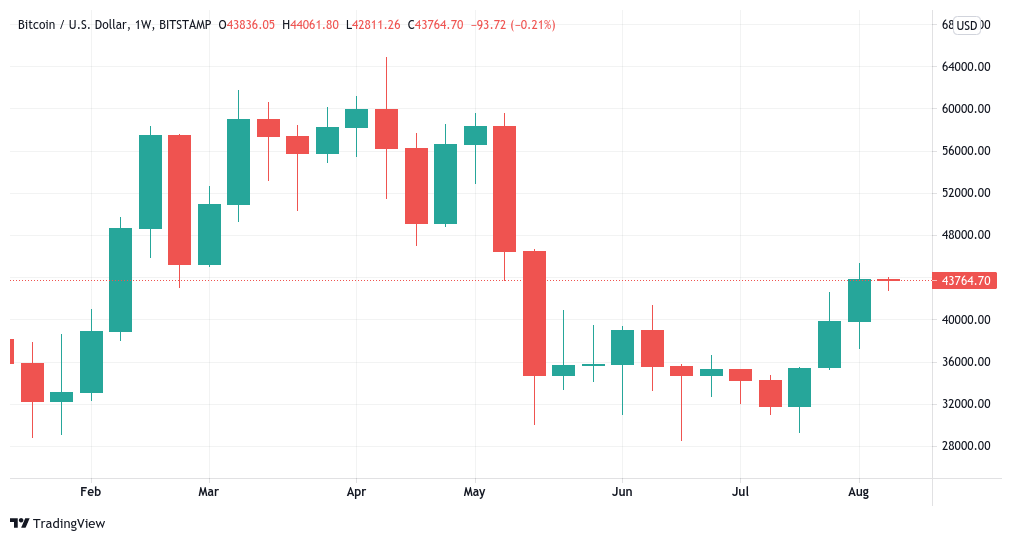Click the TradingView logo icon
The height and width of the screenshot is (541, 1012).
point(19,524)
